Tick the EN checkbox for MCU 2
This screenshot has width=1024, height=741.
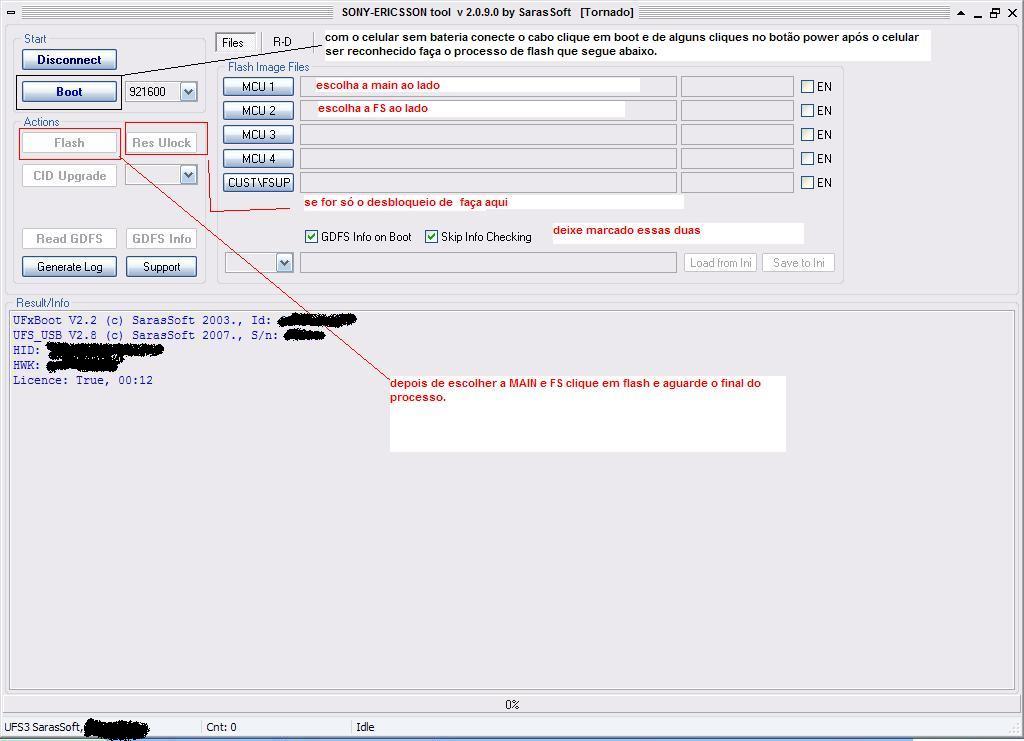(808, 110)
